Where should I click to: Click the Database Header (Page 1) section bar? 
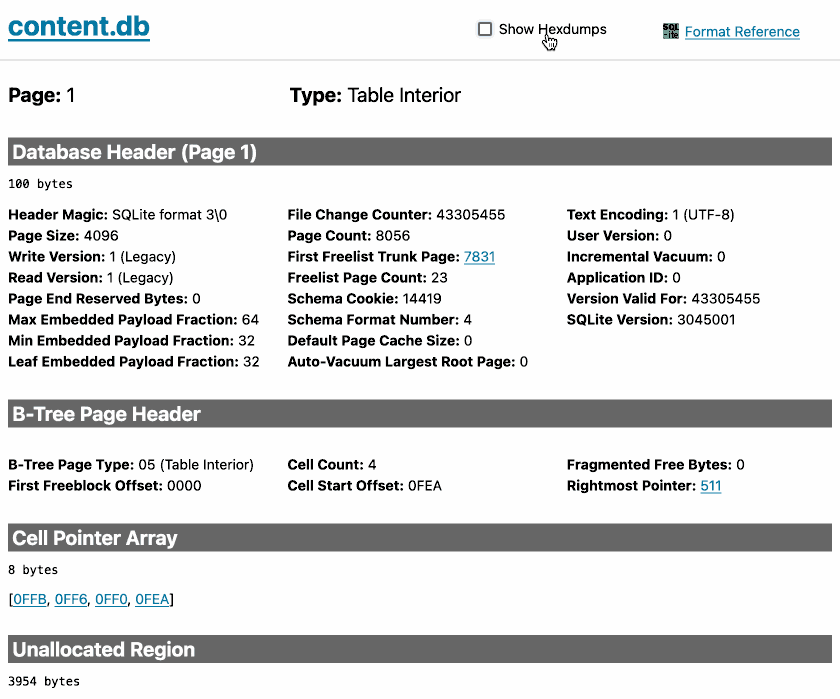pyautogui.click(x=419, y=152)
